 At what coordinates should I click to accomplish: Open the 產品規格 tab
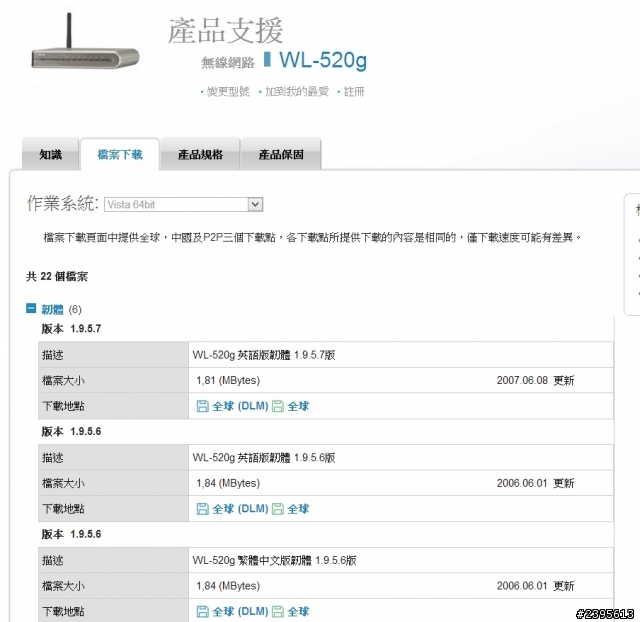[200, 154]
